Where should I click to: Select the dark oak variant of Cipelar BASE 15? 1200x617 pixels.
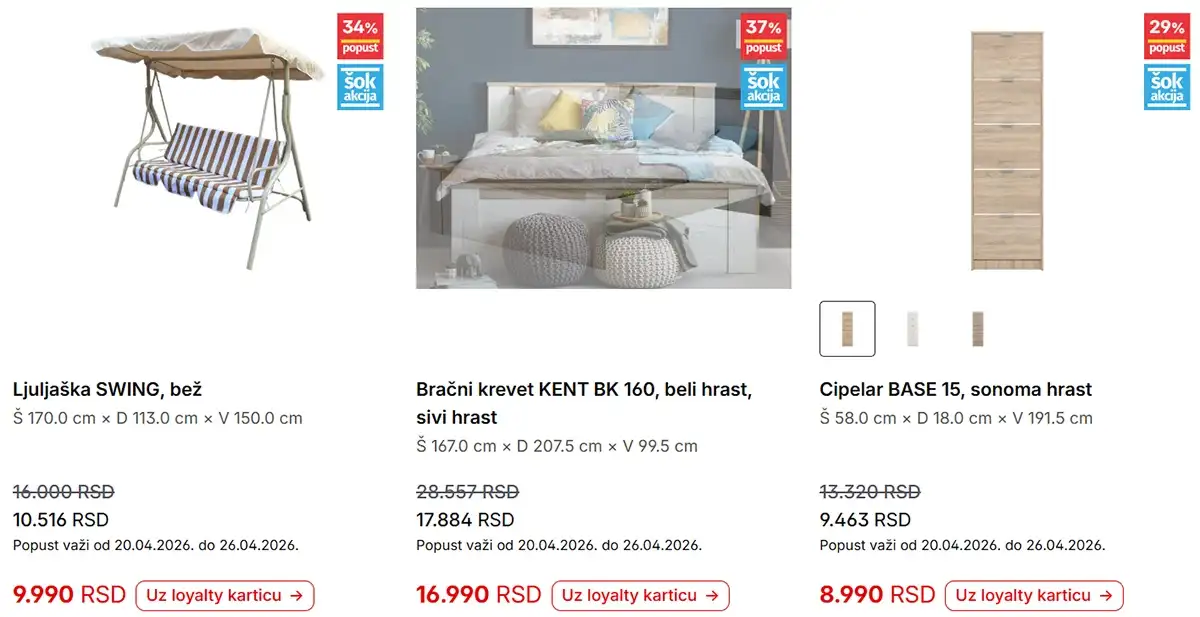(x=975, y=328)
